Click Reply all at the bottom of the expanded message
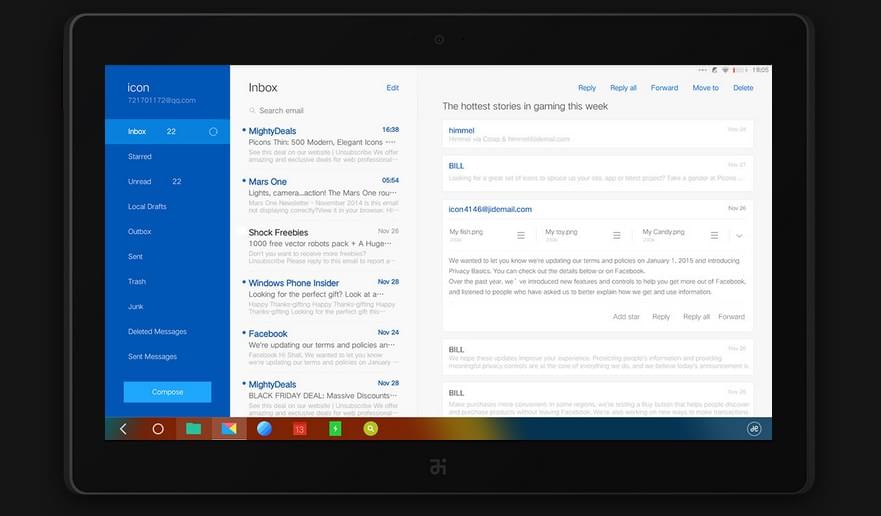The image size is (881, 516). [696, 317]
